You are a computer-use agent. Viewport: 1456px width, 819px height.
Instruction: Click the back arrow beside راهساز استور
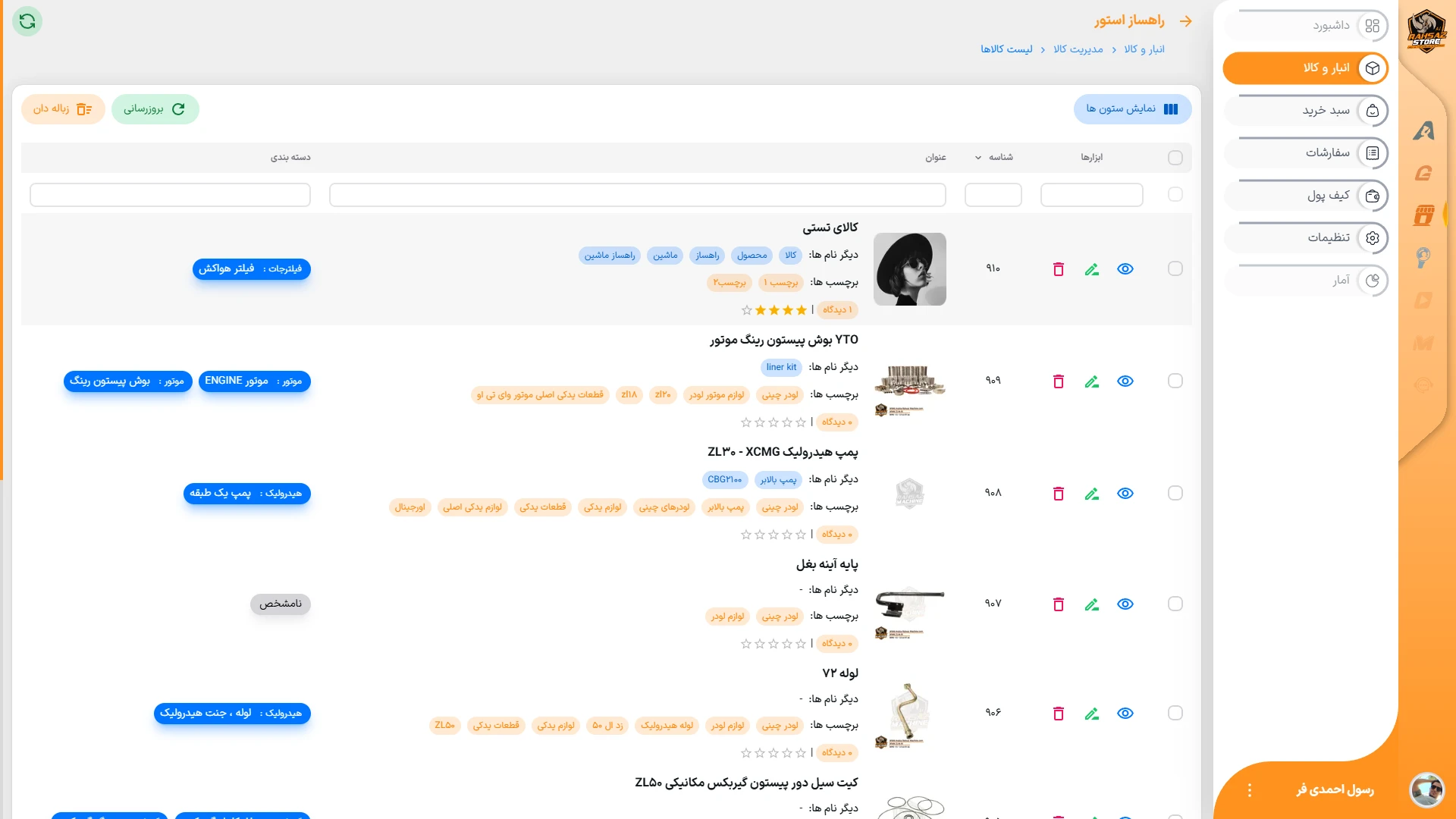click(1186, 21)
